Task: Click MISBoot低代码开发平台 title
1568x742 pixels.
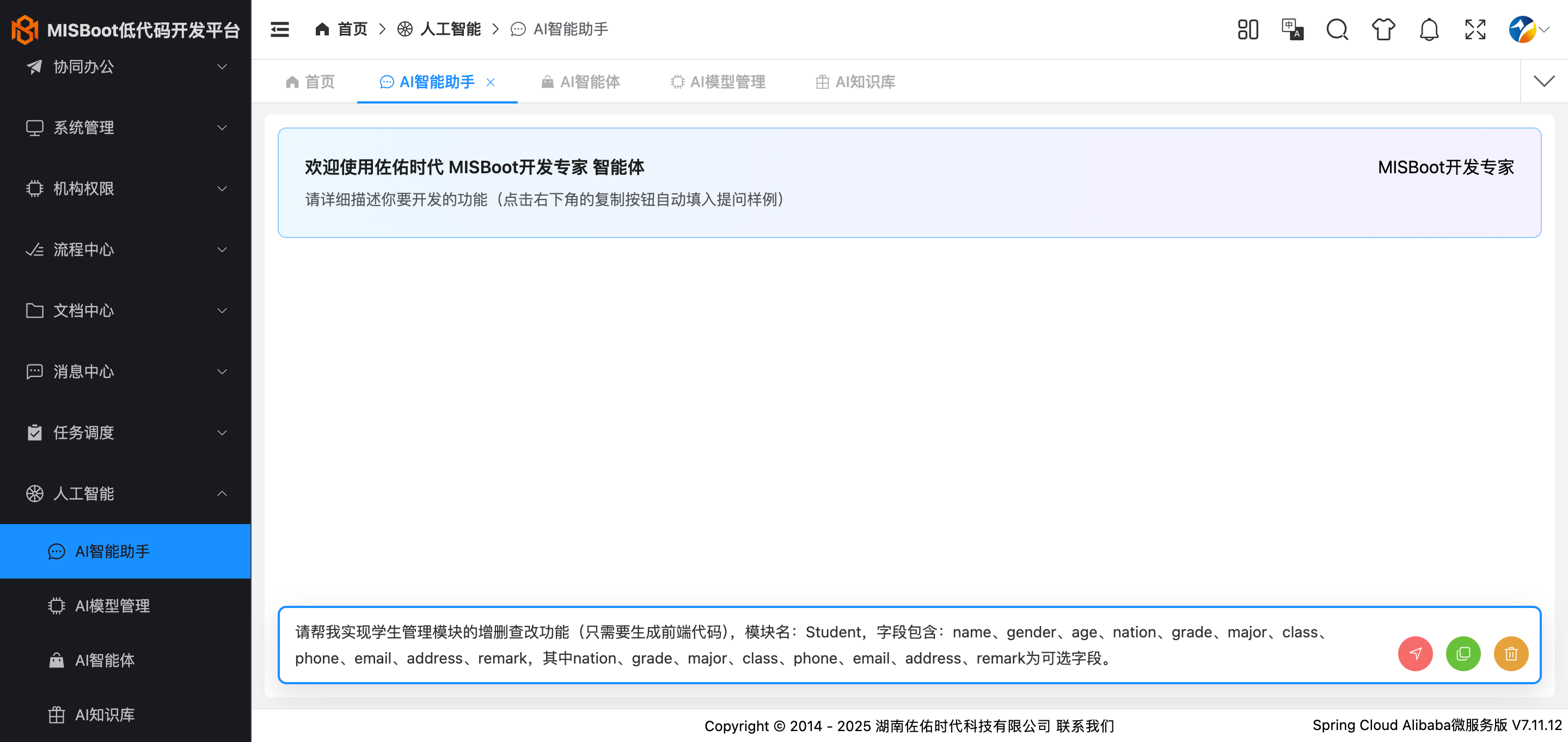Action: (x=144, y=30)
